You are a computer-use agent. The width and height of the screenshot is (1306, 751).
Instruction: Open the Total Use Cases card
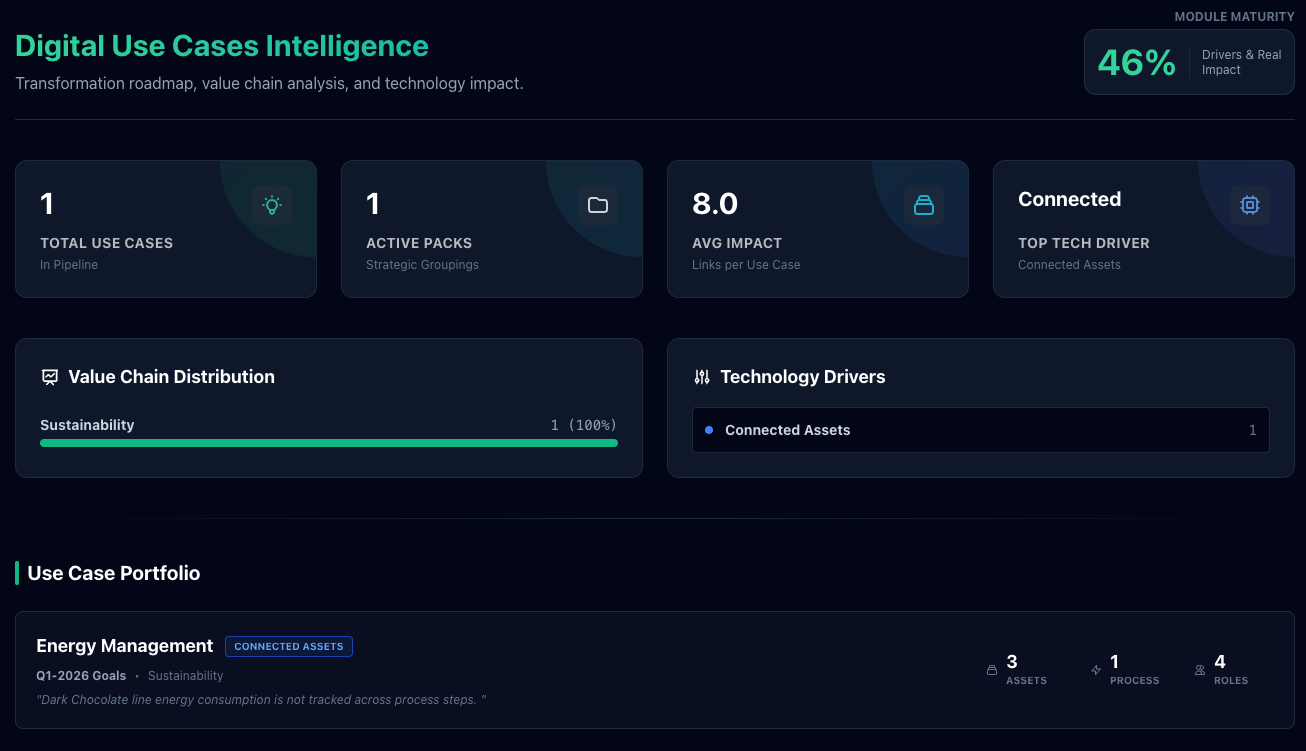(166, 229)
